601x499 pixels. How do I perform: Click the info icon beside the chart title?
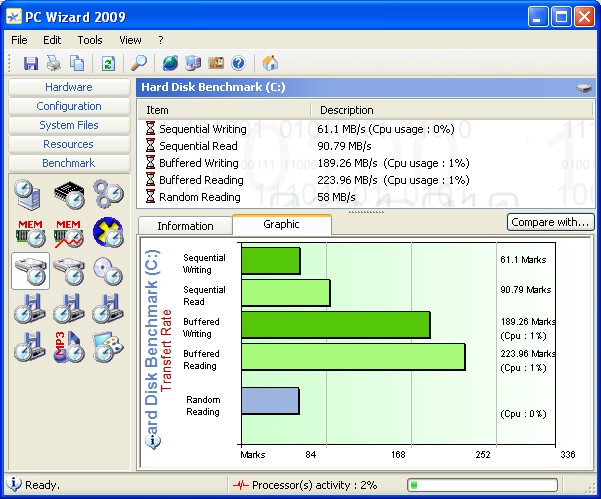tap(153, 442)
